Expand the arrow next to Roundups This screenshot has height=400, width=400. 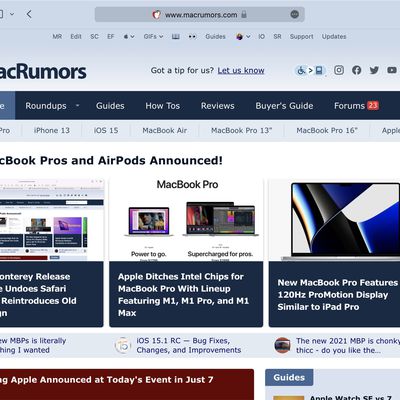coord(77,106)
